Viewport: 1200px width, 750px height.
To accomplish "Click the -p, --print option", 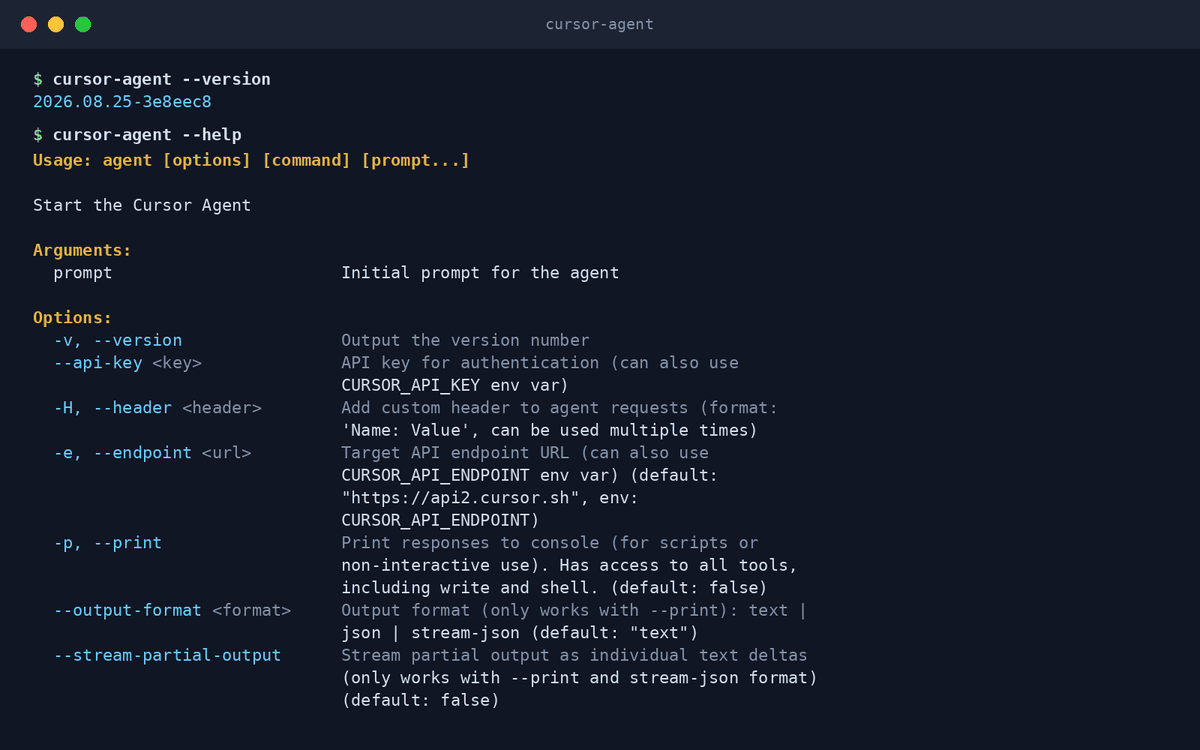I will tap(108, 542).
